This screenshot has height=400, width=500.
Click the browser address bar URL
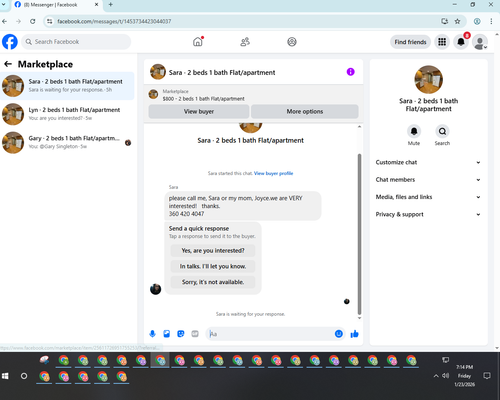[x=114, y=21]
